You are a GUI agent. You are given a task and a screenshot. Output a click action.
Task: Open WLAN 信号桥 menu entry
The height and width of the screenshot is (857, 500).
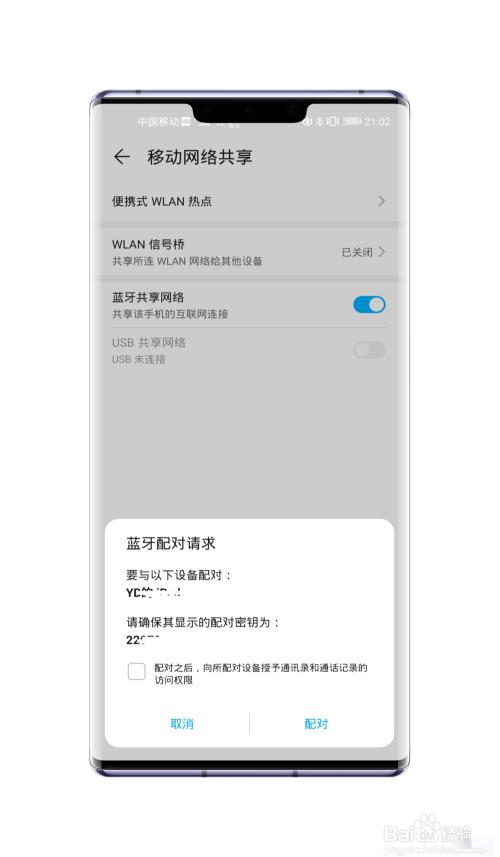tap(249, 253)
